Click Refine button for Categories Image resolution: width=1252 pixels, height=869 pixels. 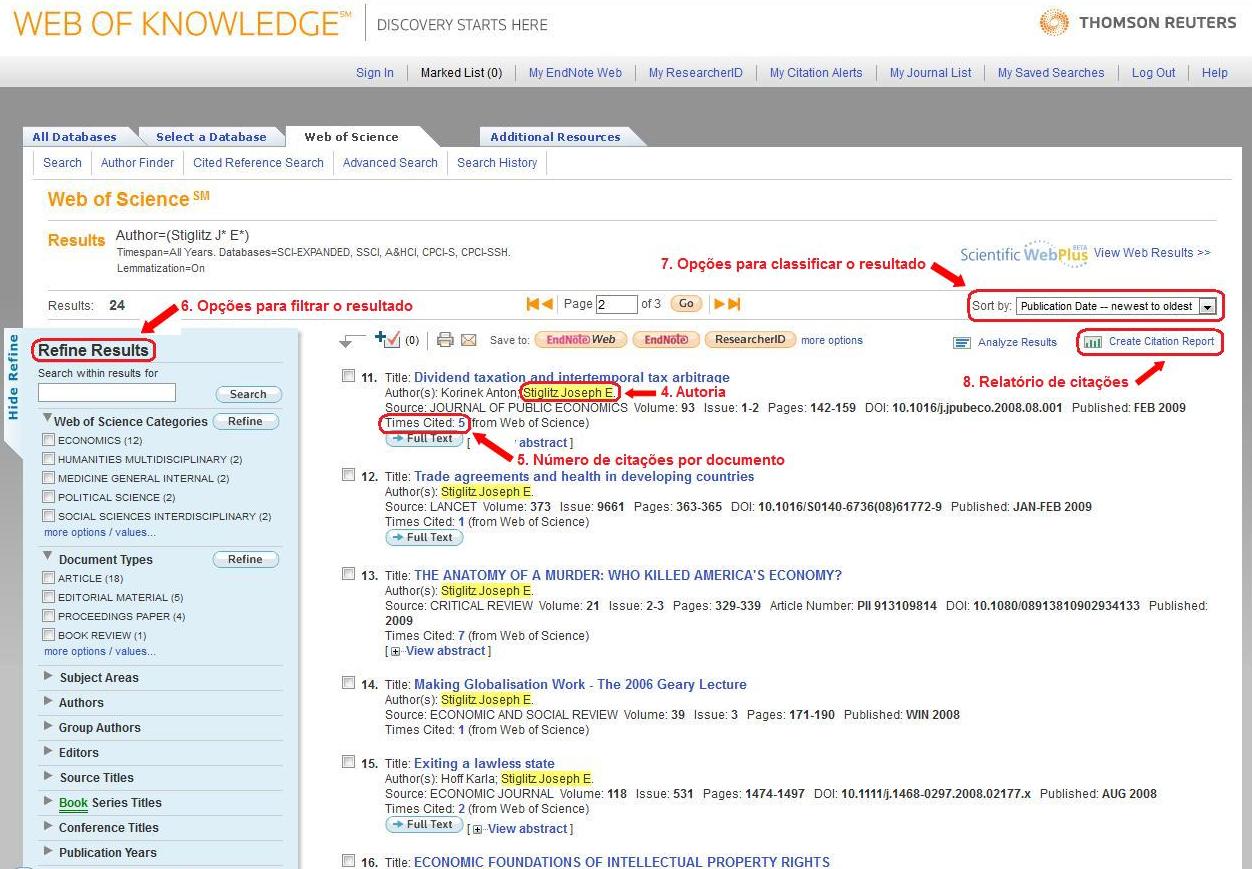point(245,421)
